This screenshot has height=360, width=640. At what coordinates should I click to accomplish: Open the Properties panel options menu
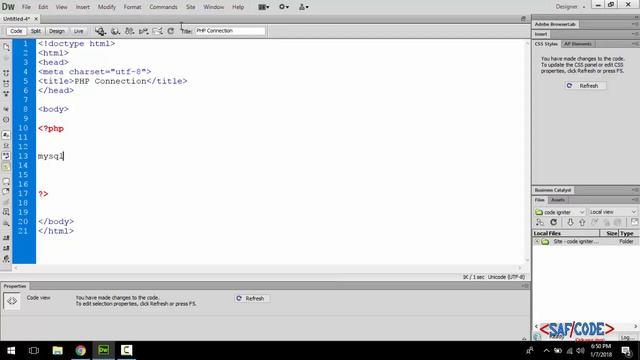tap(525, 286)
